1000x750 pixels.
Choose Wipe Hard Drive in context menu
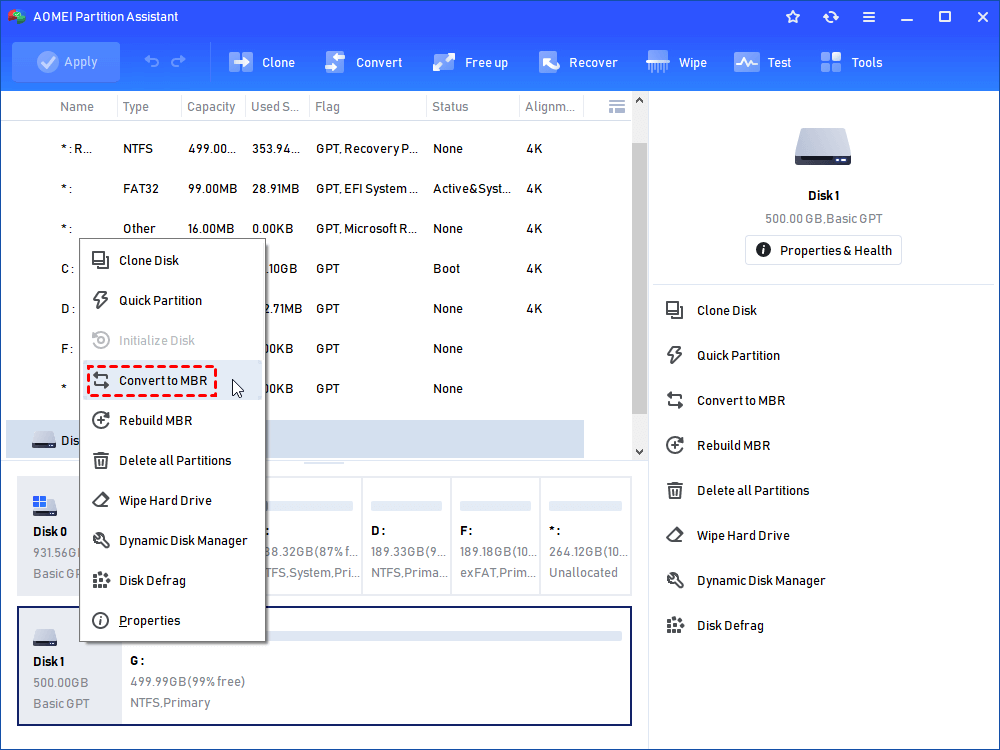[x=172, y=501]
